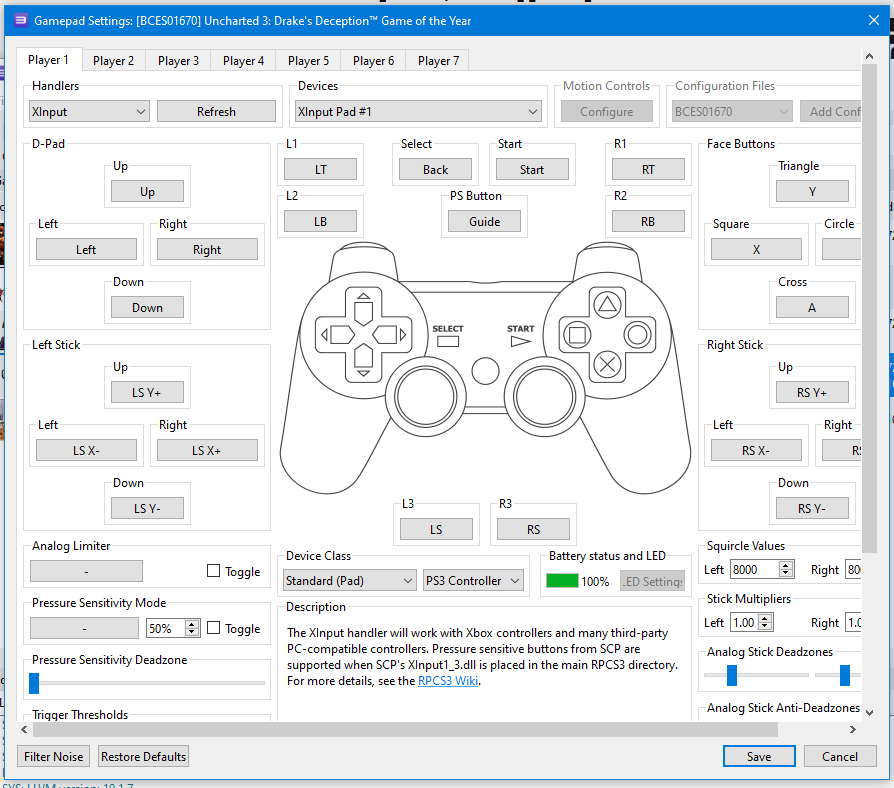Open the Handlers XInput dropdown
894x788 pixels.
89,112
